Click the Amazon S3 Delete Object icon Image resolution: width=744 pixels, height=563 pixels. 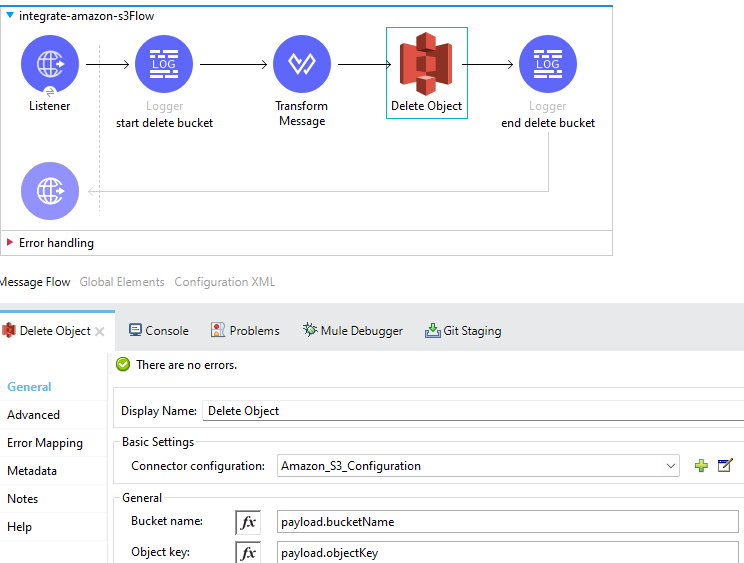tap(426, 63)
